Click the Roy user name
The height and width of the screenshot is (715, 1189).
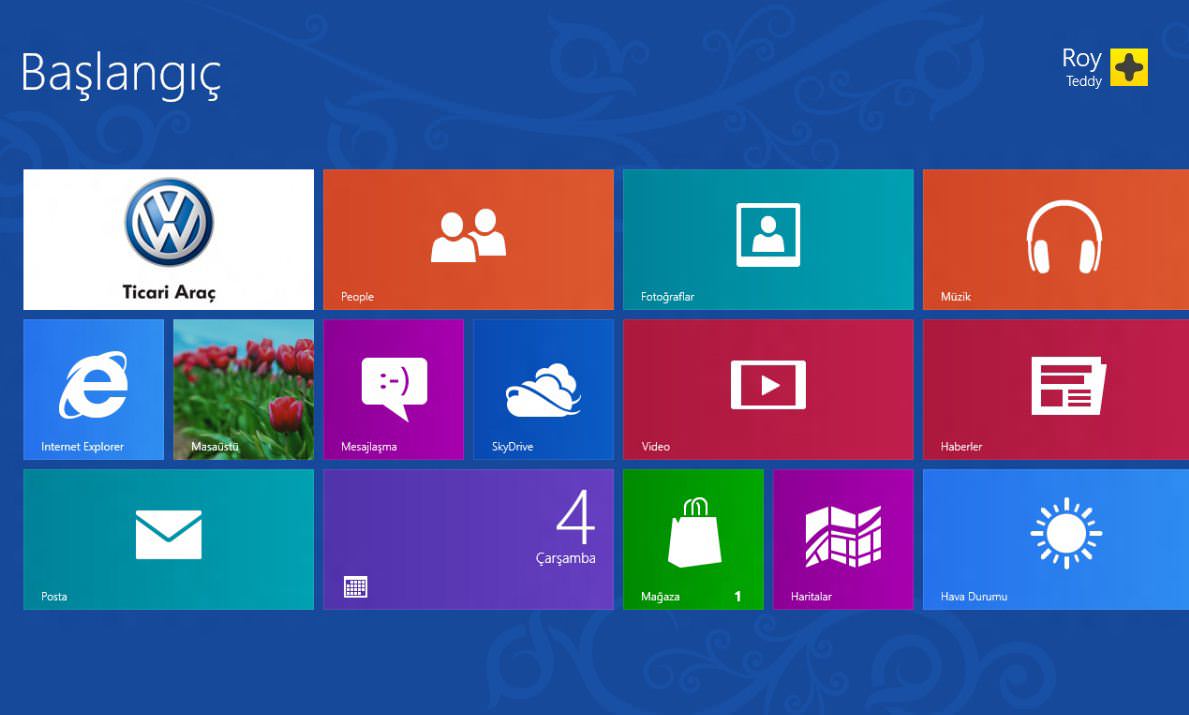pos(1081,59)
